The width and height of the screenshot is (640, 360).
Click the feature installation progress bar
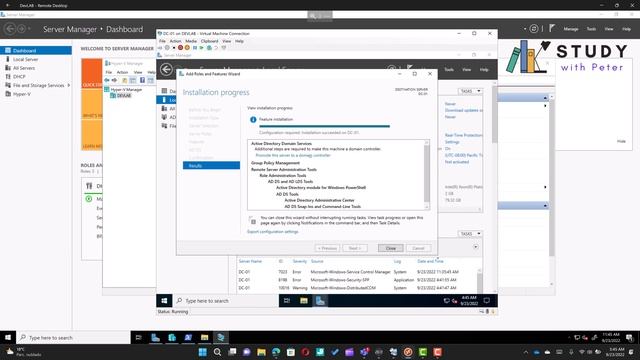(324, 126)
